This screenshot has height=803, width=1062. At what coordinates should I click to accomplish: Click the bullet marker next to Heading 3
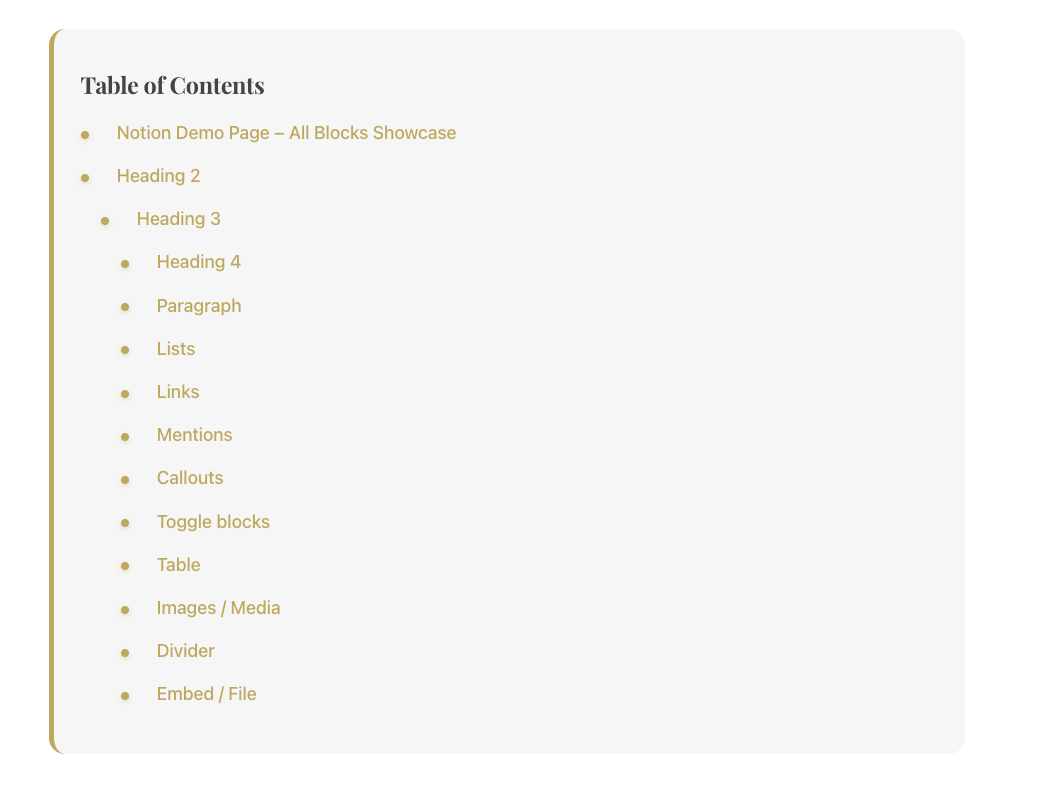click(105, 220)
